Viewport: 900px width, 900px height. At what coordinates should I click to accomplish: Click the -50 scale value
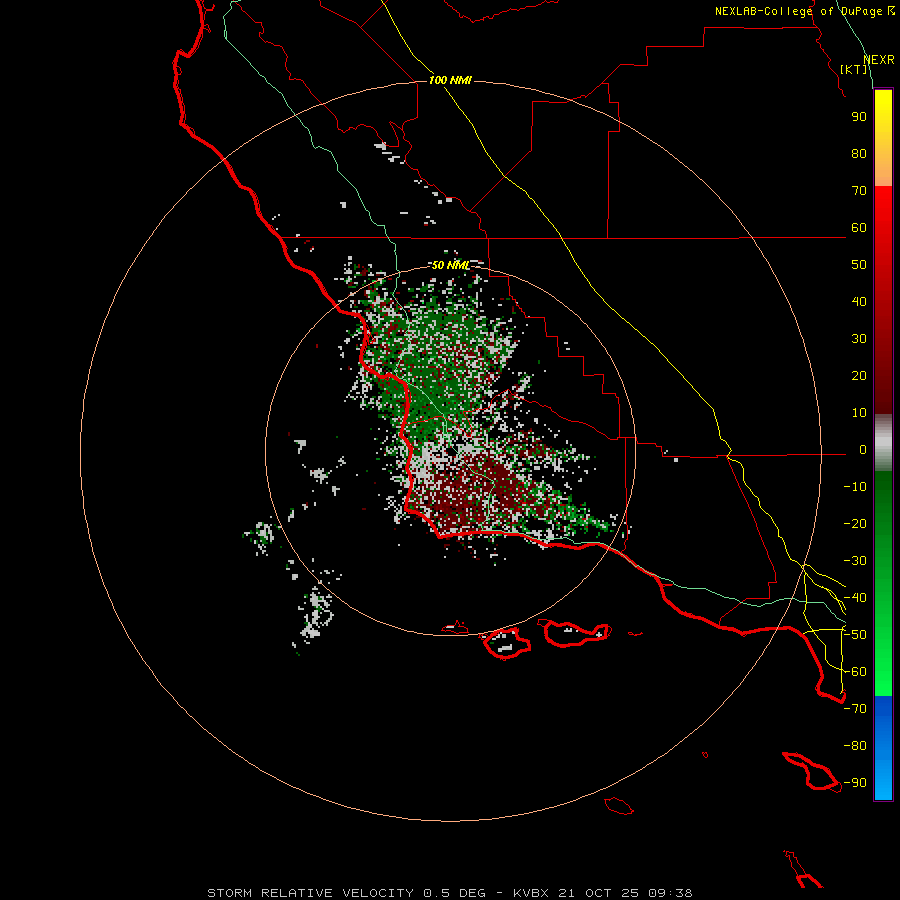click(x=855, y=635)
